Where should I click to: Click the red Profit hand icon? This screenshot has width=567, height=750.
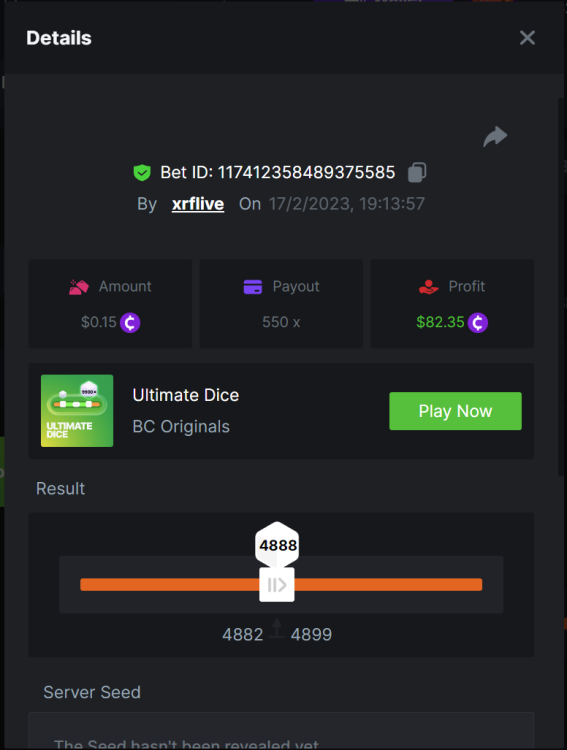[428, 287]
